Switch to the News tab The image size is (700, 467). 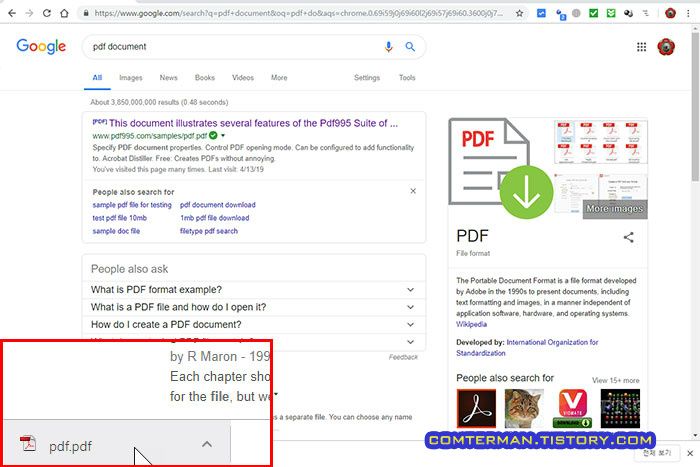(x=168, y=78)
